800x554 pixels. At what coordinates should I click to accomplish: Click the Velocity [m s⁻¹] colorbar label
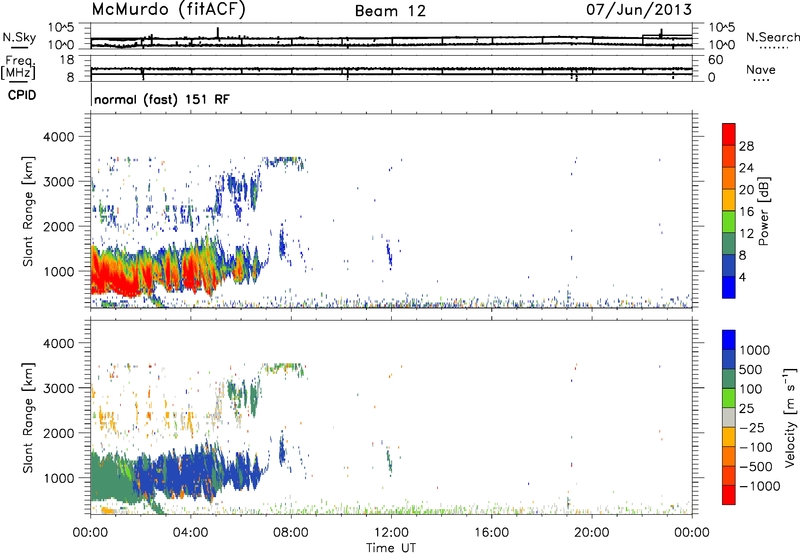[790, 417]
